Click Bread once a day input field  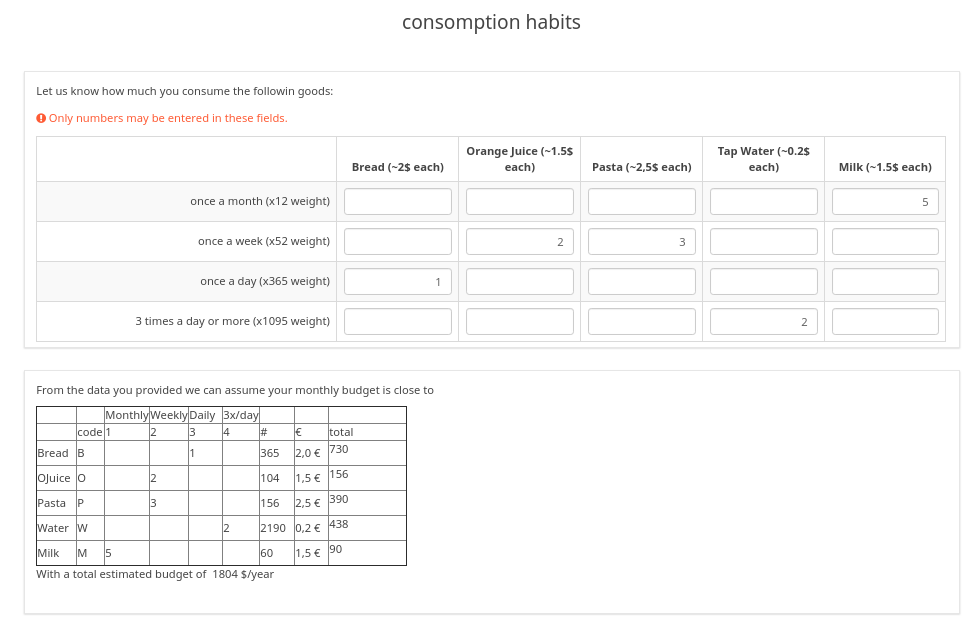click(398, 281)
